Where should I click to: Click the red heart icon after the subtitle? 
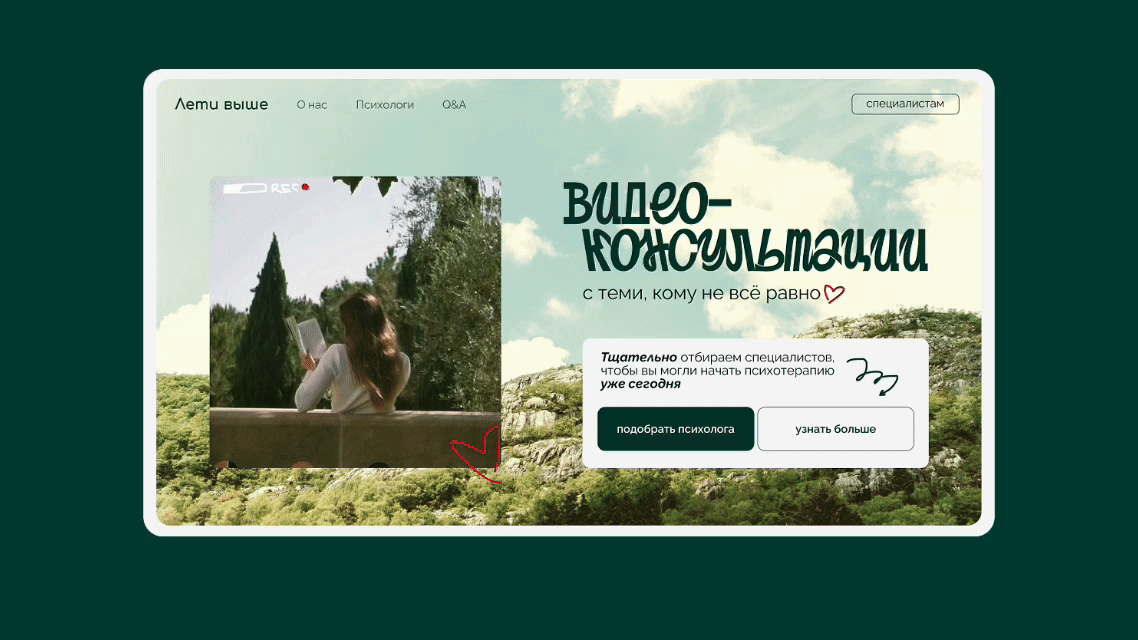(x=834, y=294)
